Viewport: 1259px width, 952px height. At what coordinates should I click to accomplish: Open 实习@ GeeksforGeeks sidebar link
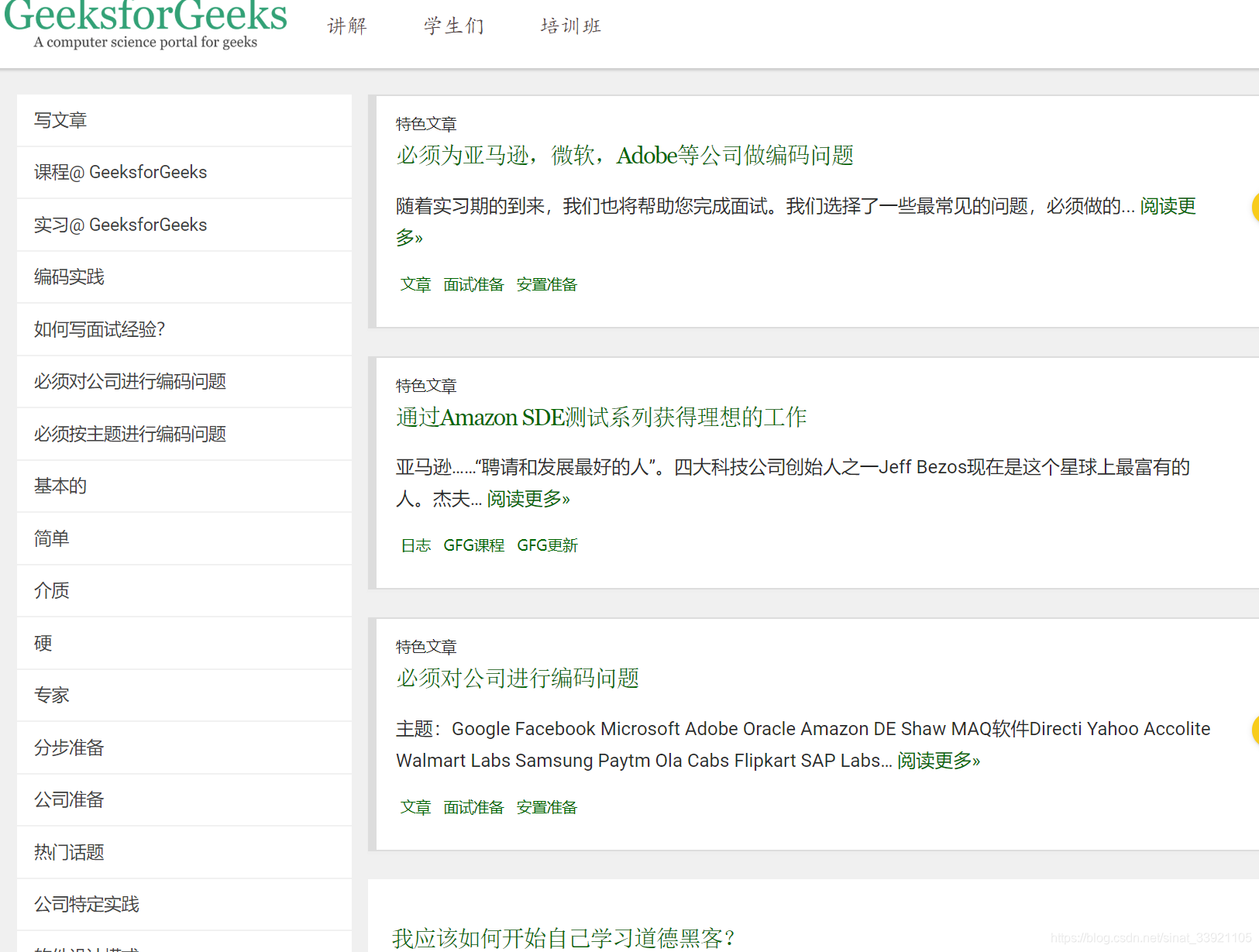(184, 225)
